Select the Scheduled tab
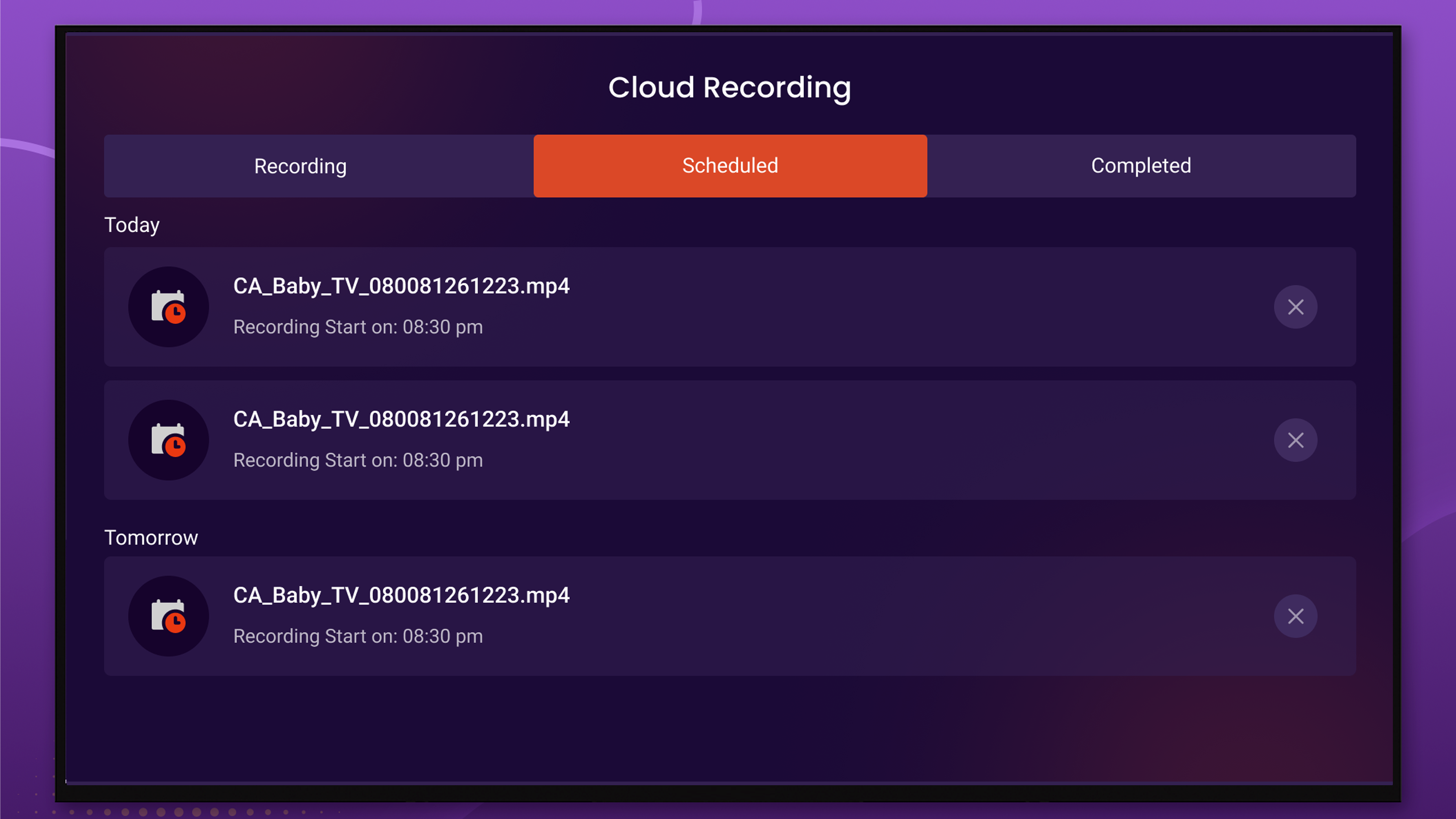The image size is (1456, 819). [730, 166]
